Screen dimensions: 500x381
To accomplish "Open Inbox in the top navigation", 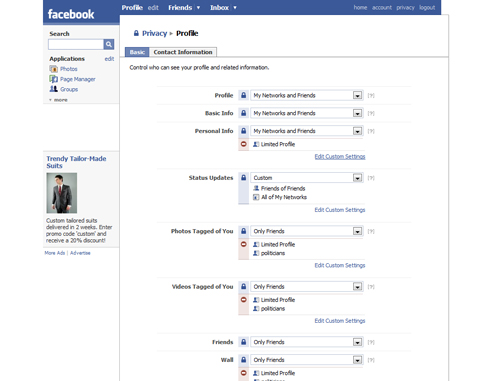I will [x=219, y=7].
